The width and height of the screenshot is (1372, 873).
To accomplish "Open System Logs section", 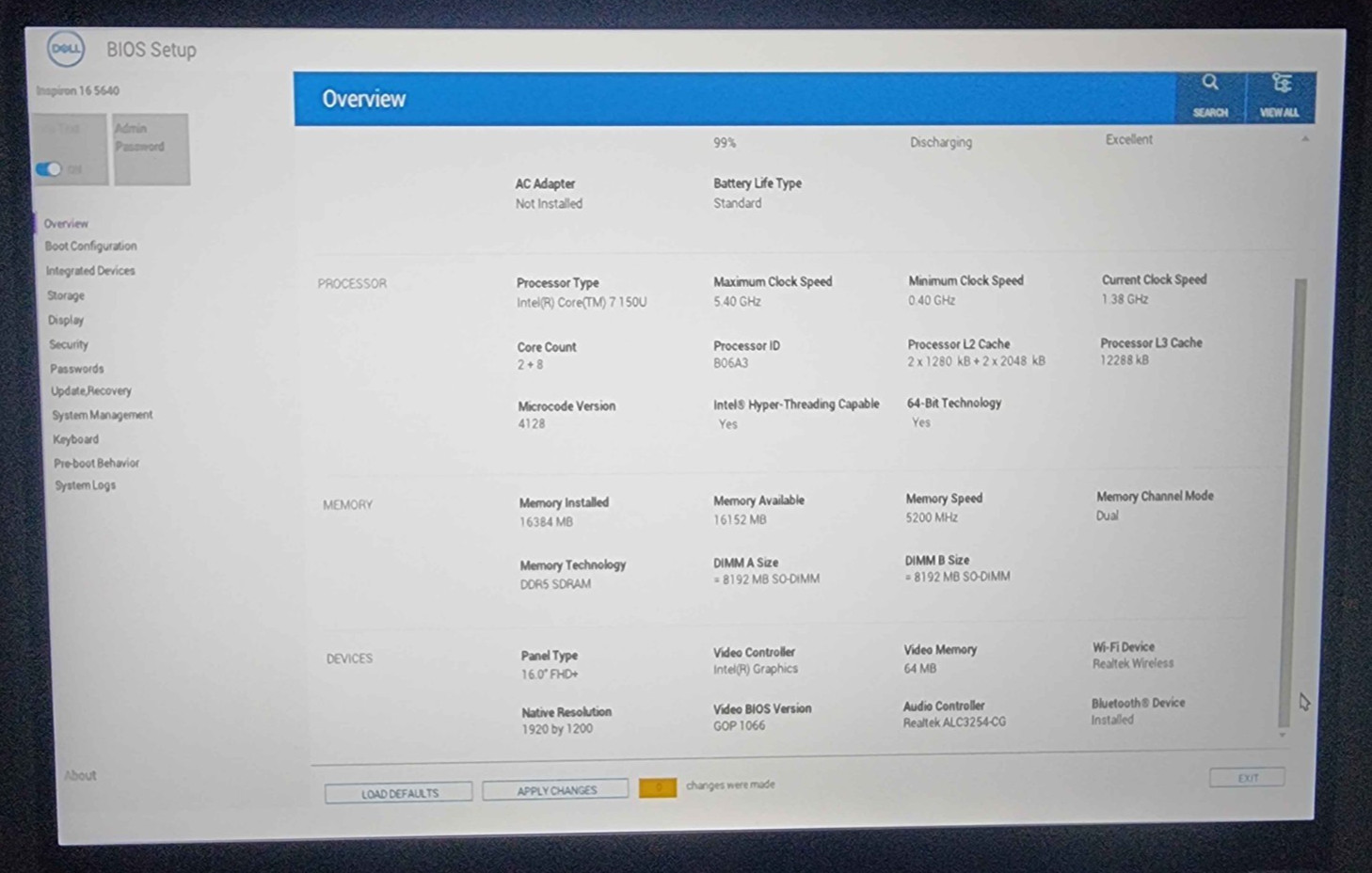I will click(85, 485).
